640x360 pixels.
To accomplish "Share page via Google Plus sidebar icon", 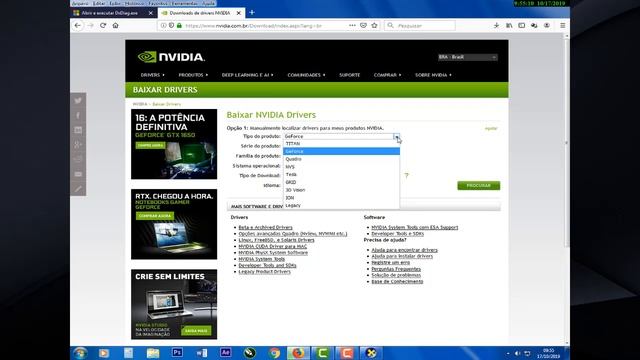I will coord(78,144).
